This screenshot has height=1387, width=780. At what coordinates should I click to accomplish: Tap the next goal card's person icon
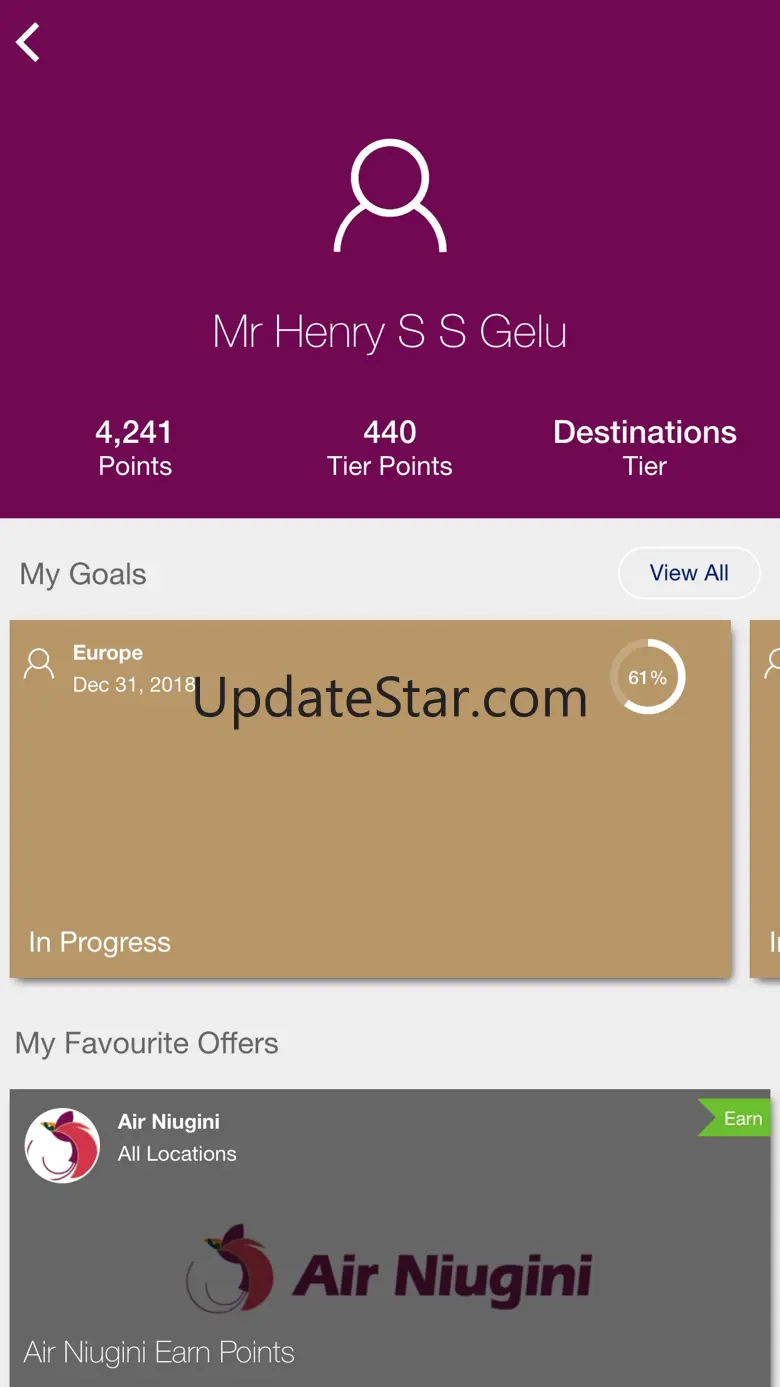pyautogui.click(x=773, y=664)
